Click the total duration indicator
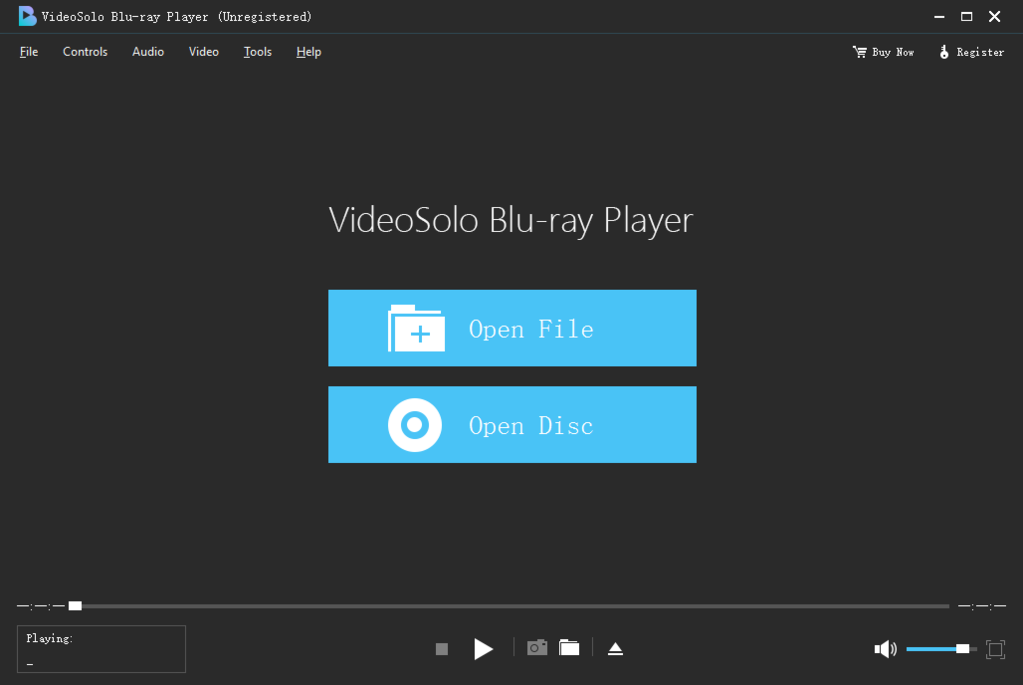The height and width of the screenshot is (685, 1023). tap(982, 606)
